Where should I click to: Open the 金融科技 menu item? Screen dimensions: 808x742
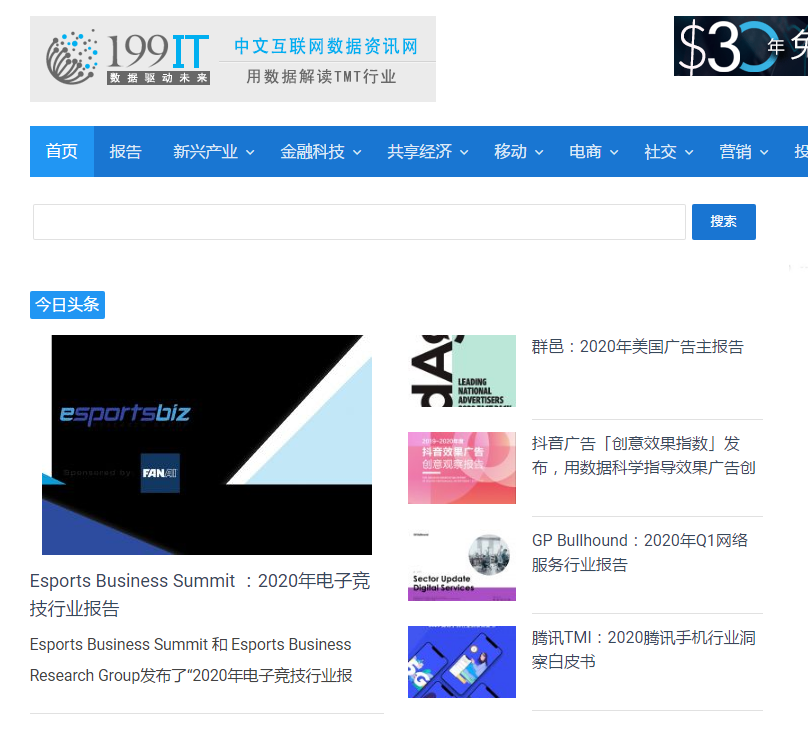click(312, 151)
